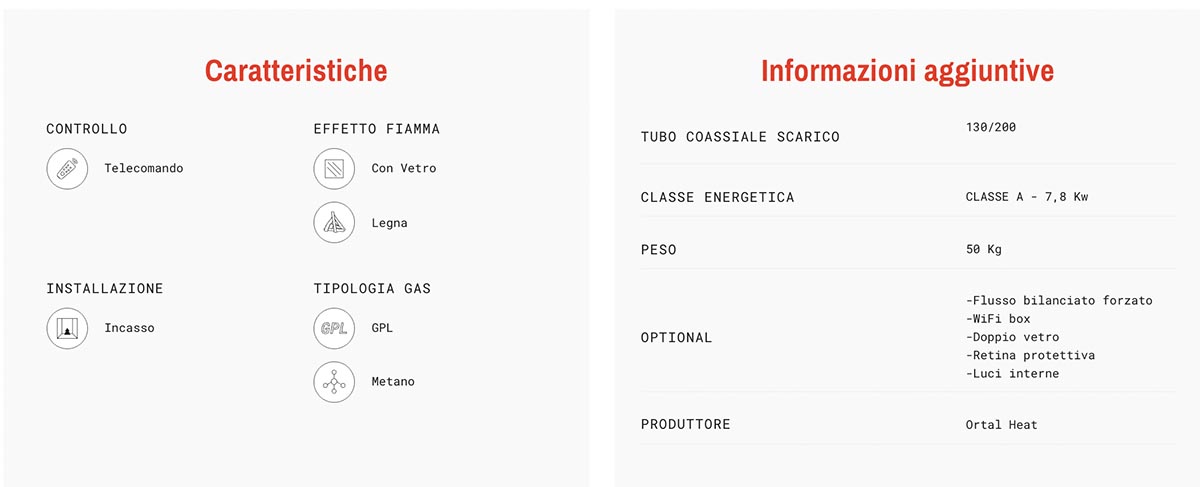Click the Metano text label
This screenshot has width=1200, height=487.
pyautogui.click(x=393, y=382)
